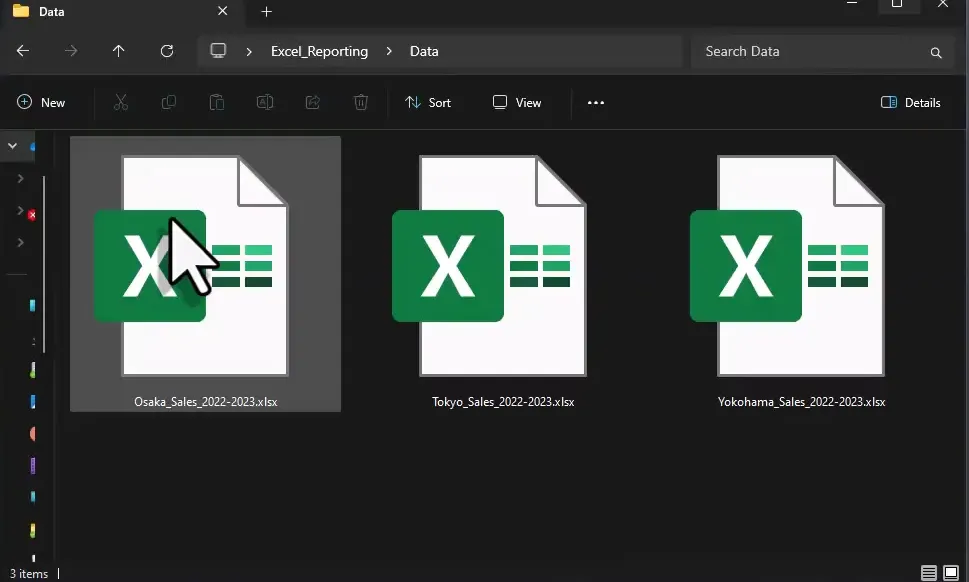Go back to the previous folder
Image resolution: width=969 pixels, height=582 pixels.
coord(22,51)
